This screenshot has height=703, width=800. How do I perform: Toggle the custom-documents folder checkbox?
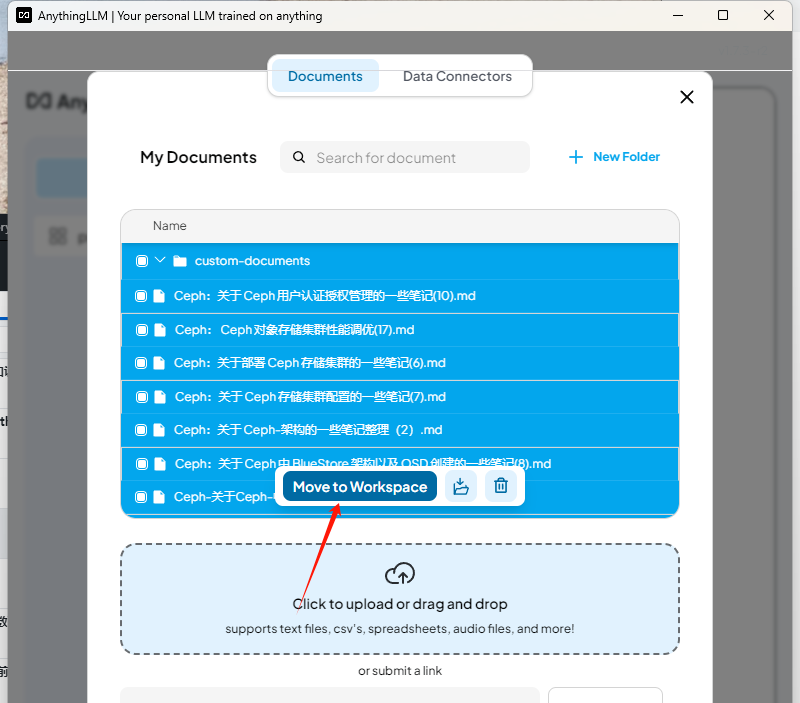click(x=142, y=261)
